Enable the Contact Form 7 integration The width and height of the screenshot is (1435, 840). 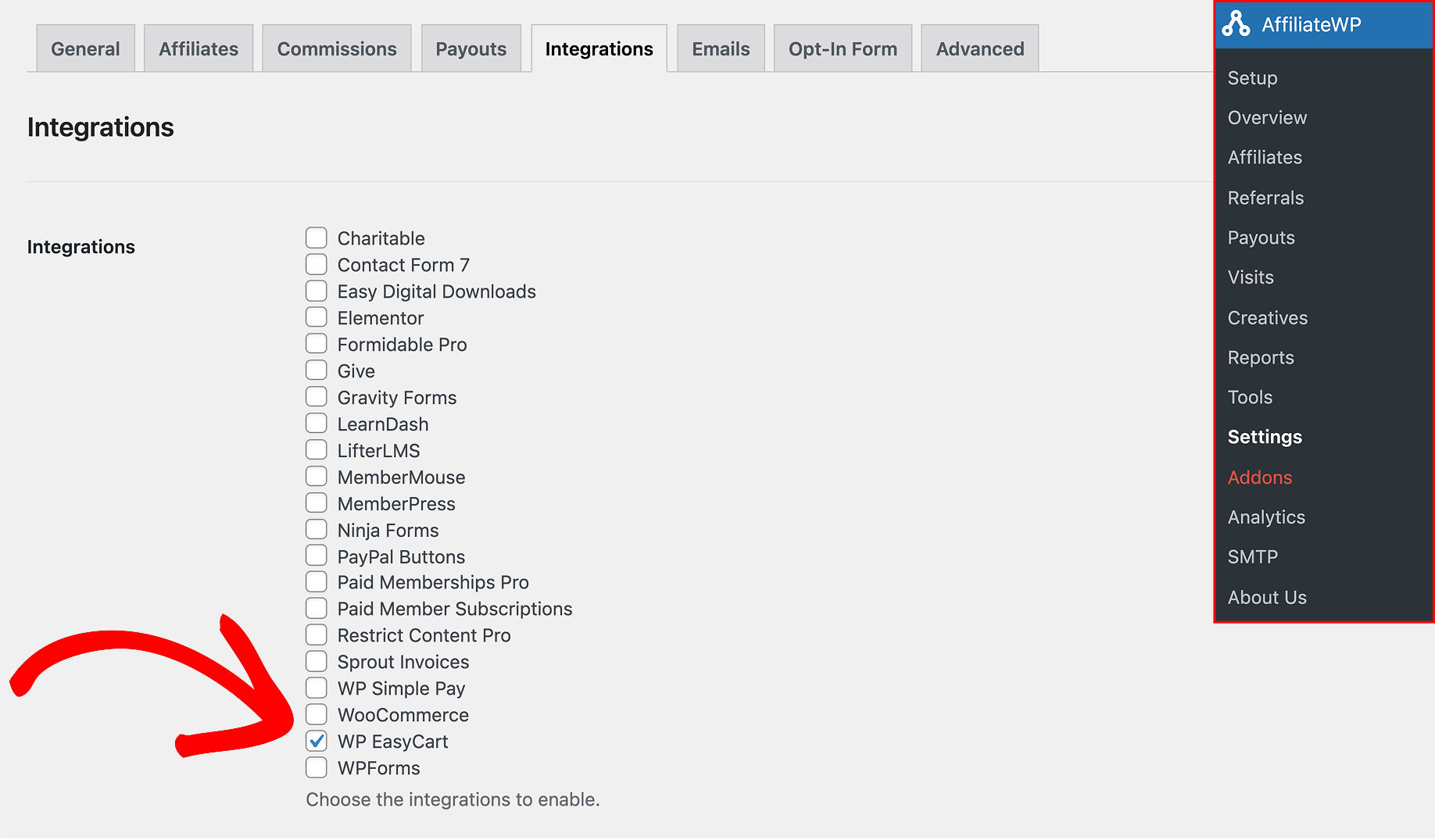coord(317,263)
